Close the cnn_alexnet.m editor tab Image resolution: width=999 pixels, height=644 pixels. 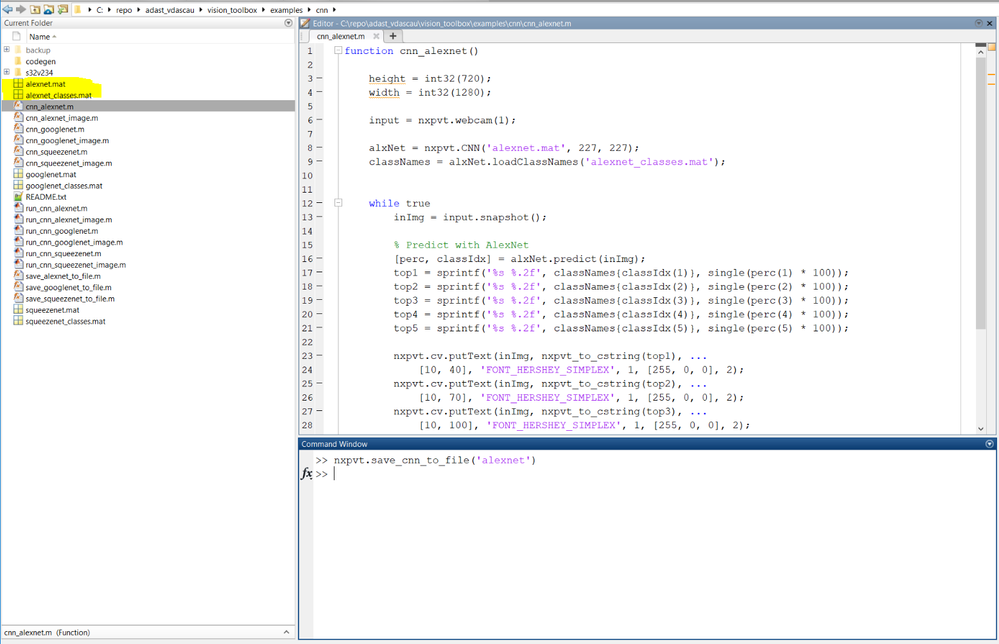point(377,36)
